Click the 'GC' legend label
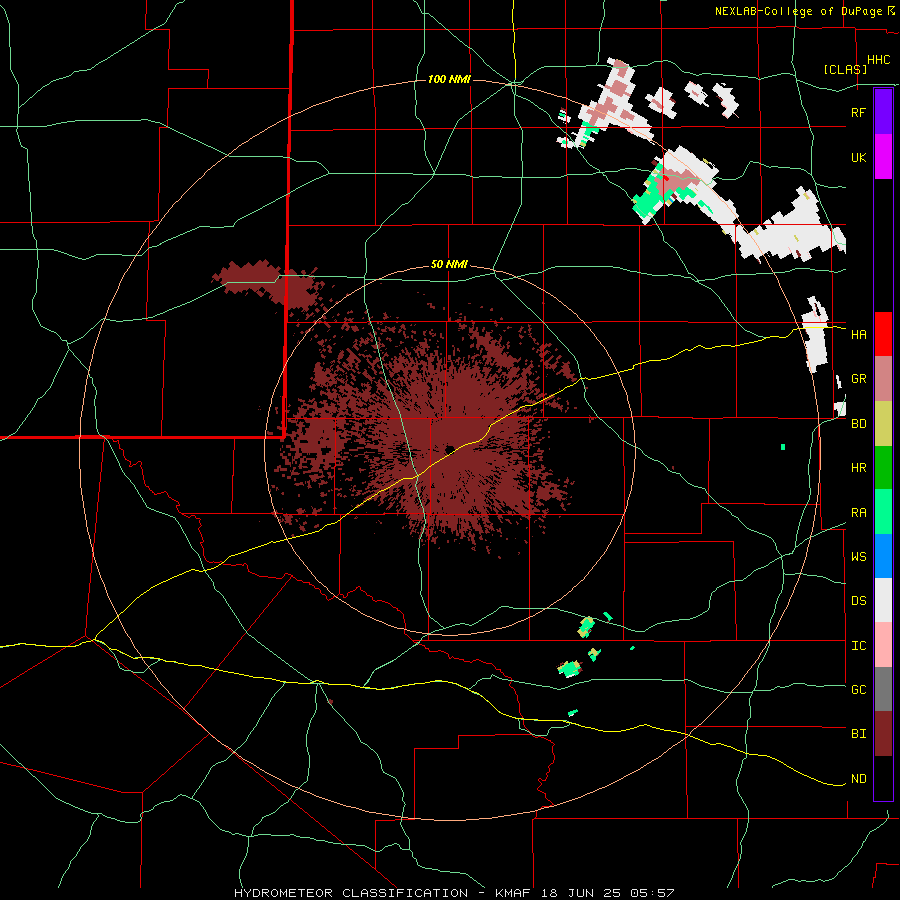Image resolution: width=900 pixels, height=900 pixels. coord(858,690)
